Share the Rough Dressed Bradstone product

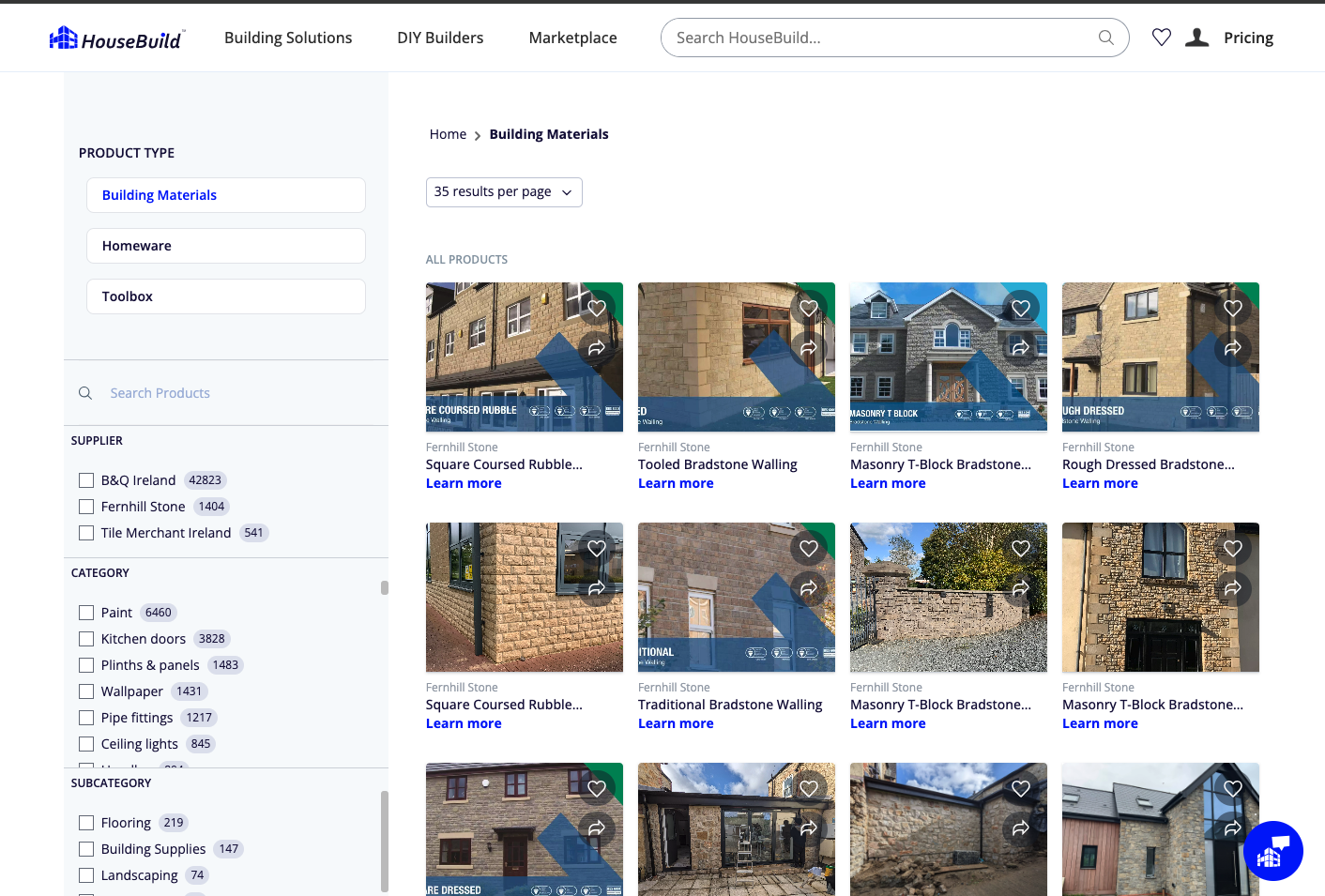tap(1233, 348)
